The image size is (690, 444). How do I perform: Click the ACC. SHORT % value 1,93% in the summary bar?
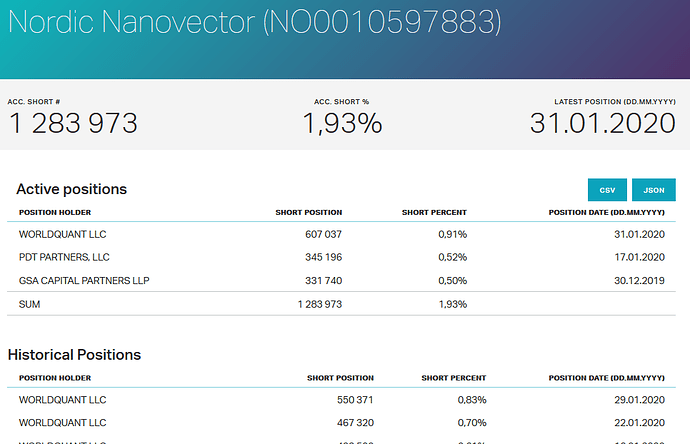point(342,123)
